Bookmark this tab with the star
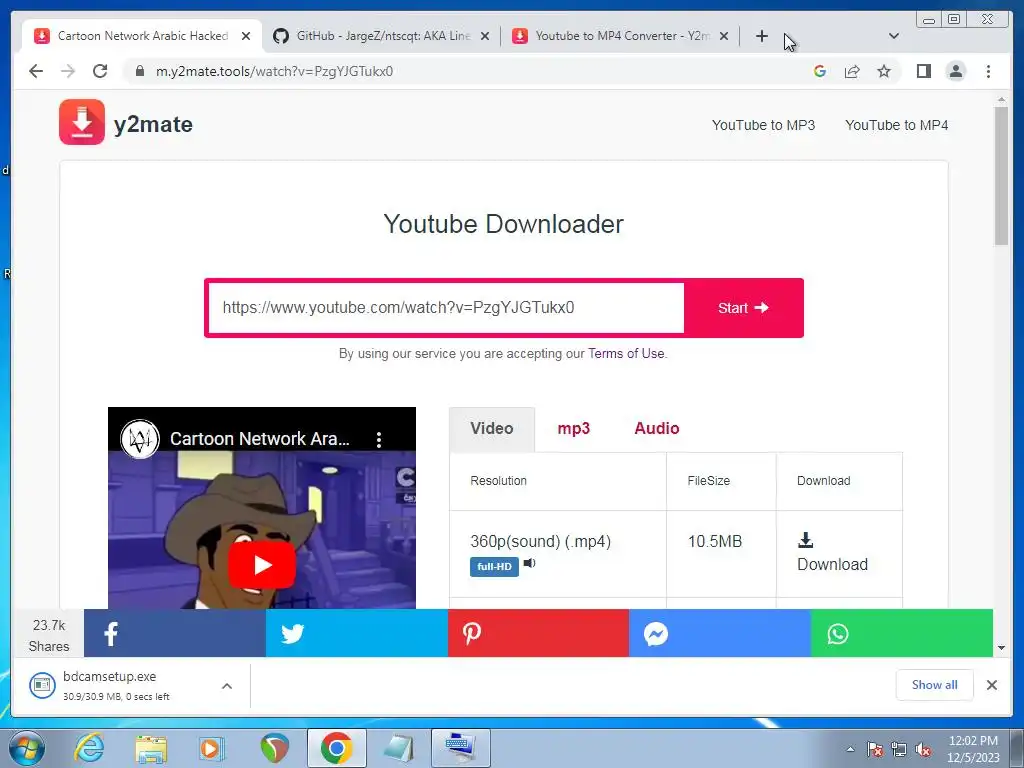 [884, 71]
